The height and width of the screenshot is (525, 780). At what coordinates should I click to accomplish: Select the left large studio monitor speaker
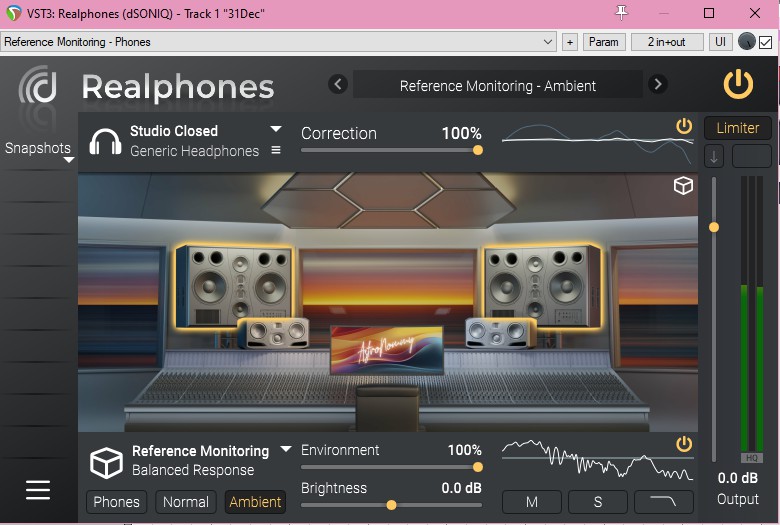pyautogui.click(x=233, y=286)
